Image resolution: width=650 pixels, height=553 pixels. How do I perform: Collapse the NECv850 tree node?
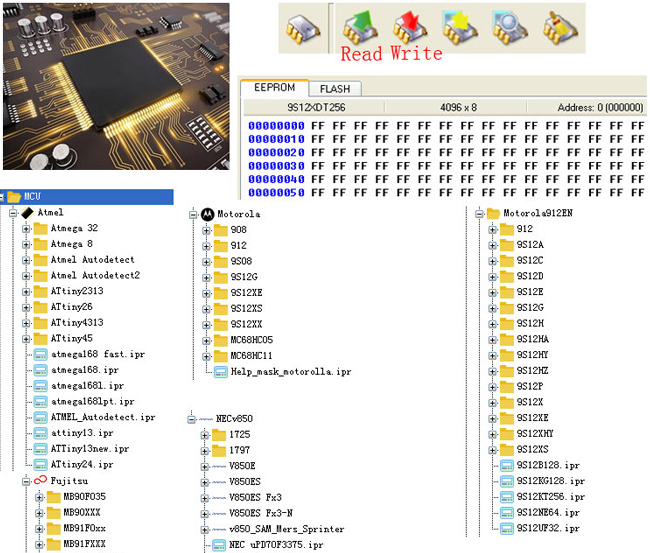point(191,419)
